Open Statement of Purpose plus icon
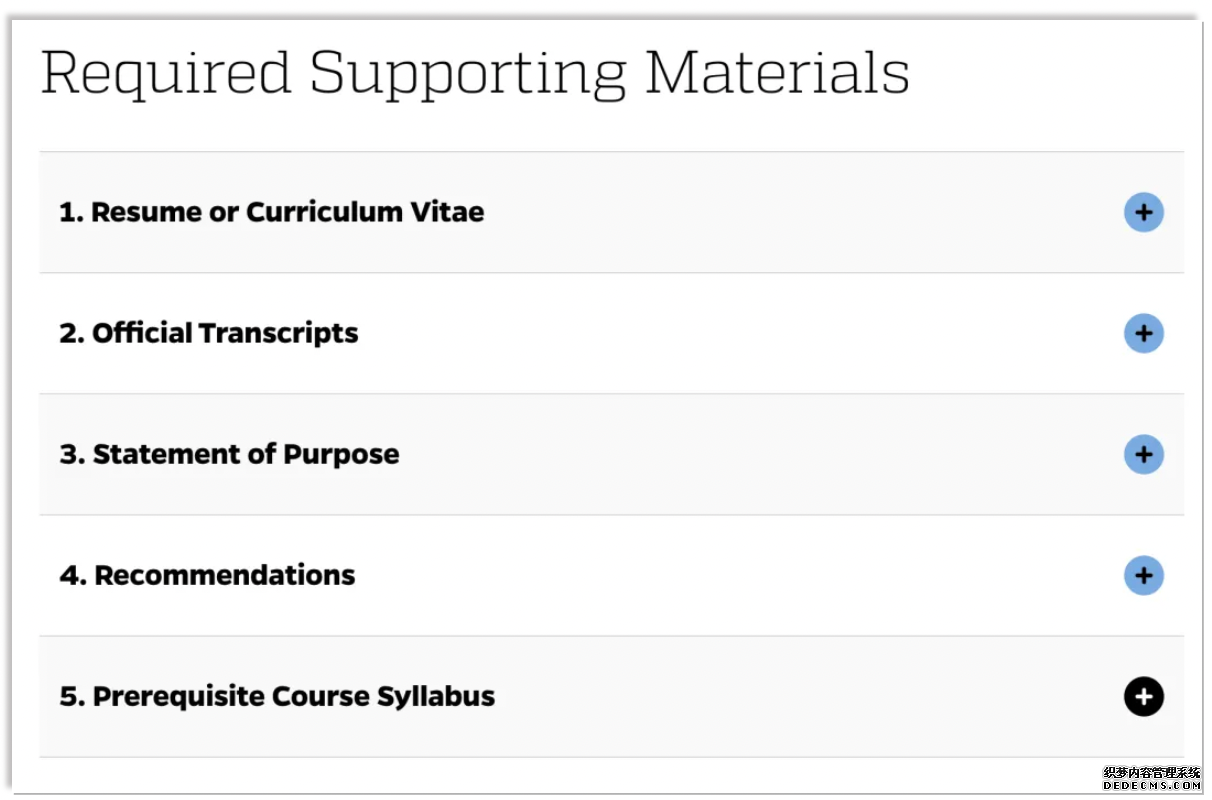 1143,454
